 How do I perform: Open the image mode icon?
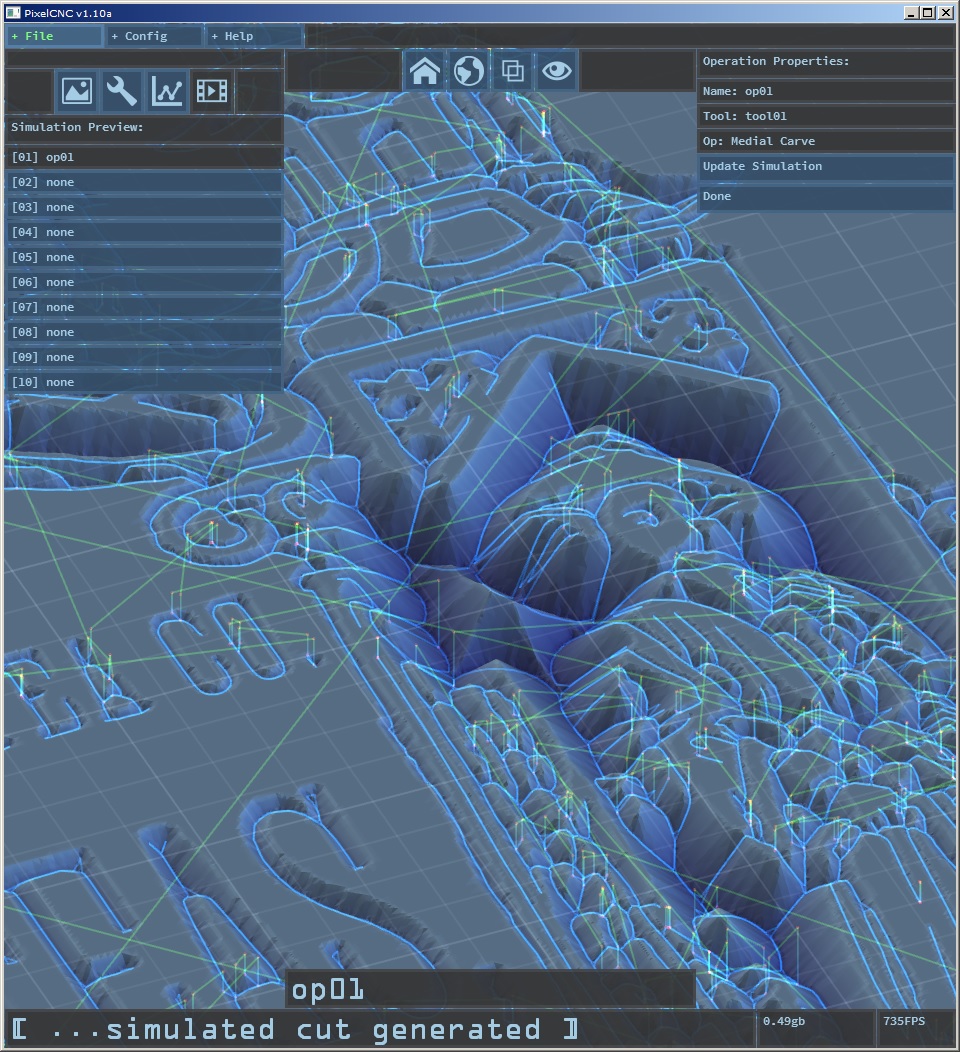[x=77, y=91]
